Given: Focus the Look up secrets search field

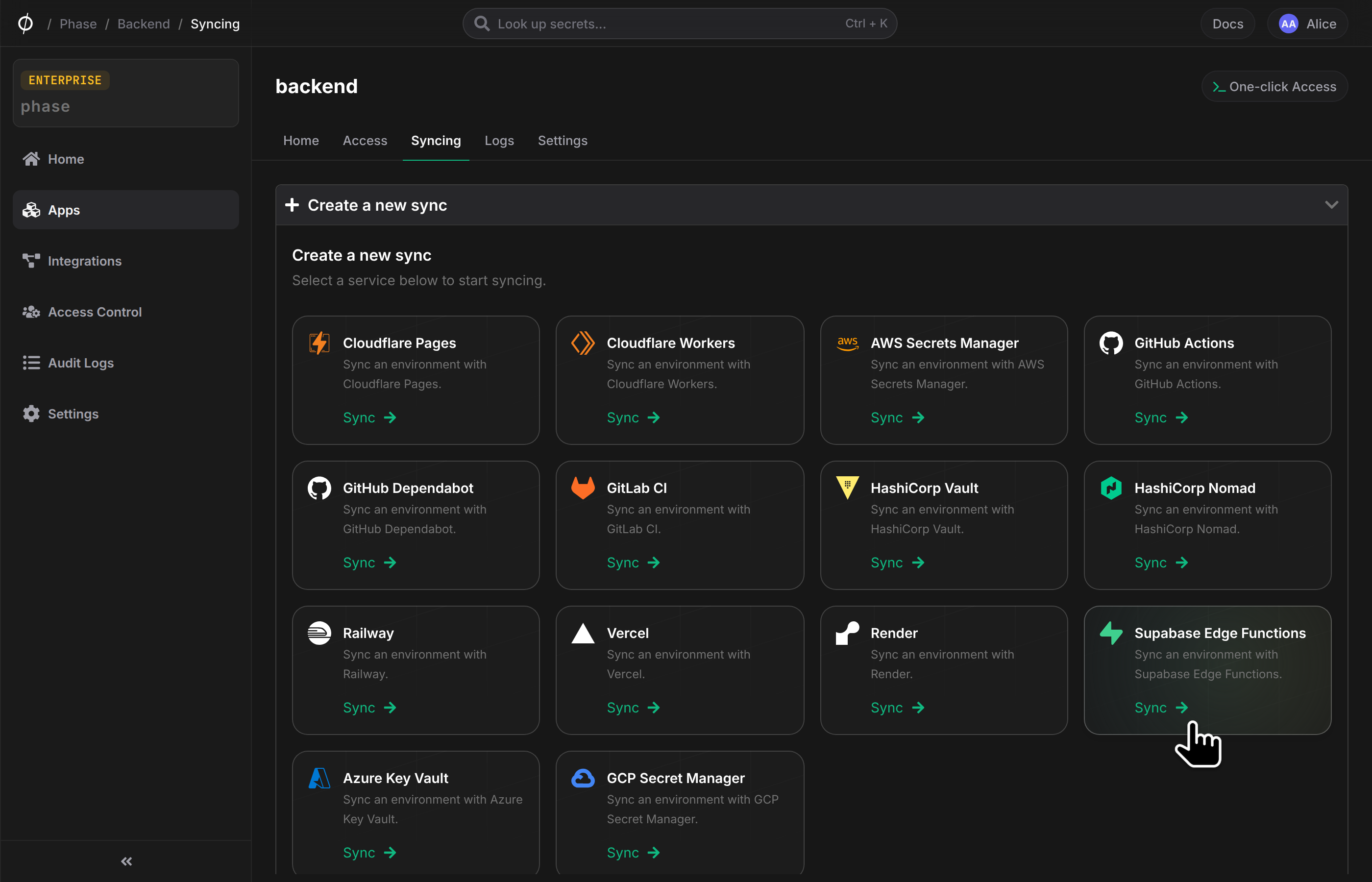Looking at the screenshot, I should click(680, 24).
